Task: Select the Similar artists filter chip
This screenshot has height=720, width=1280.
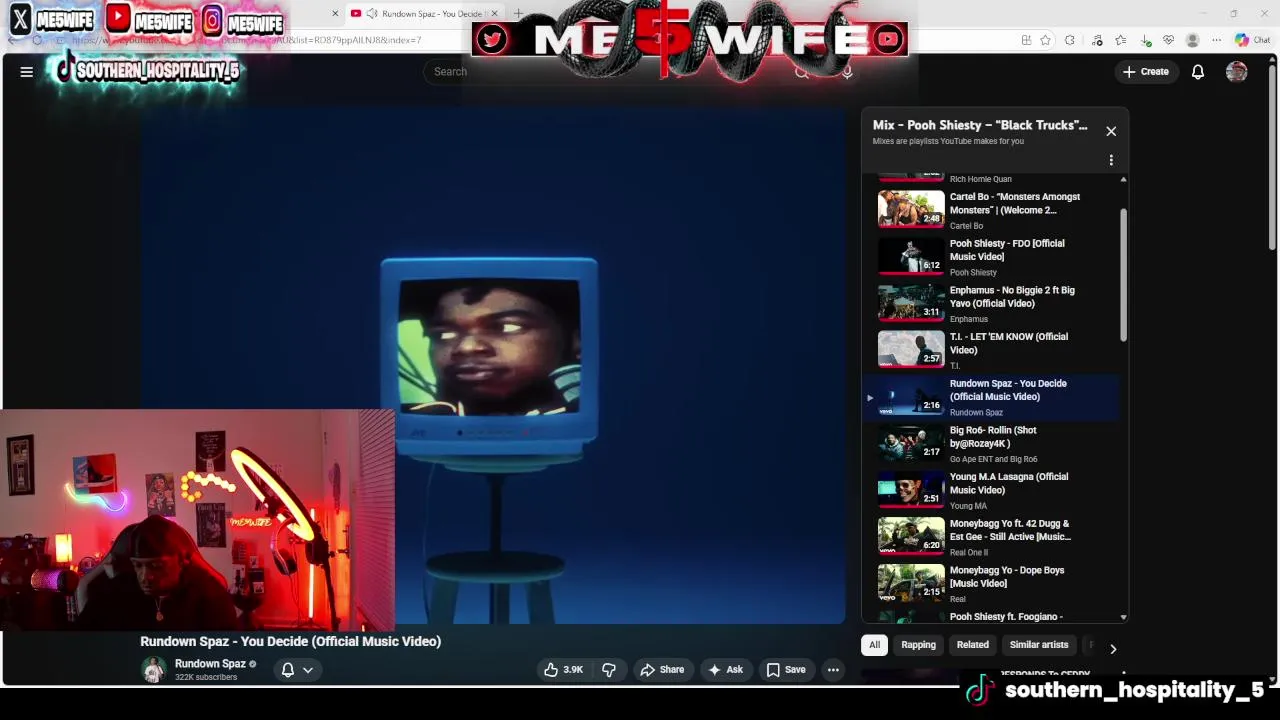Action: (1039, 645)
